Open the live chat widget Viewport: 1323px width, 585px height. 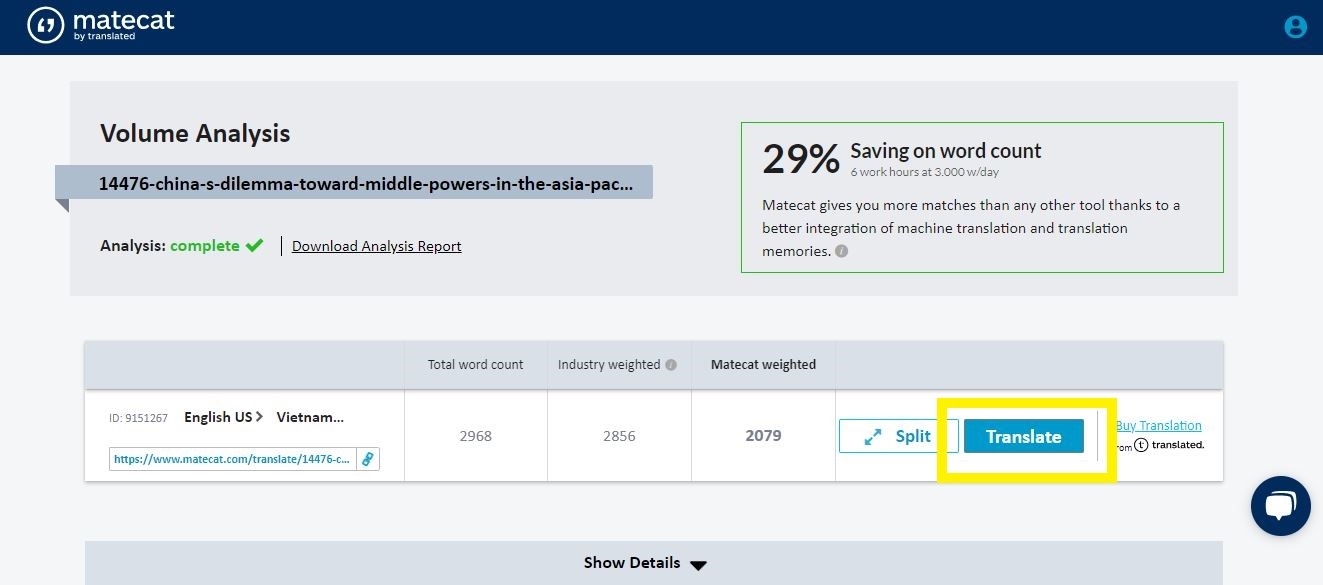tap(1280, 506)
